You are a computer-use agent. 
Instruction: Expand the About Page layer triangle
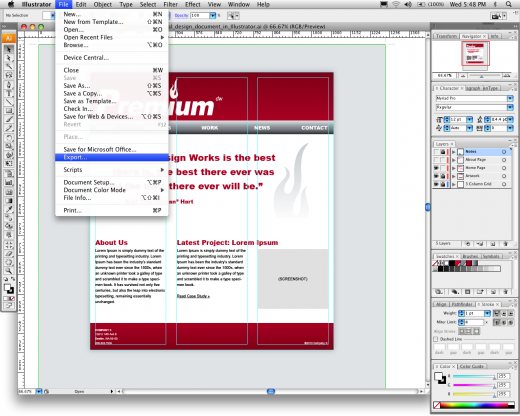[x=453, y=160]
